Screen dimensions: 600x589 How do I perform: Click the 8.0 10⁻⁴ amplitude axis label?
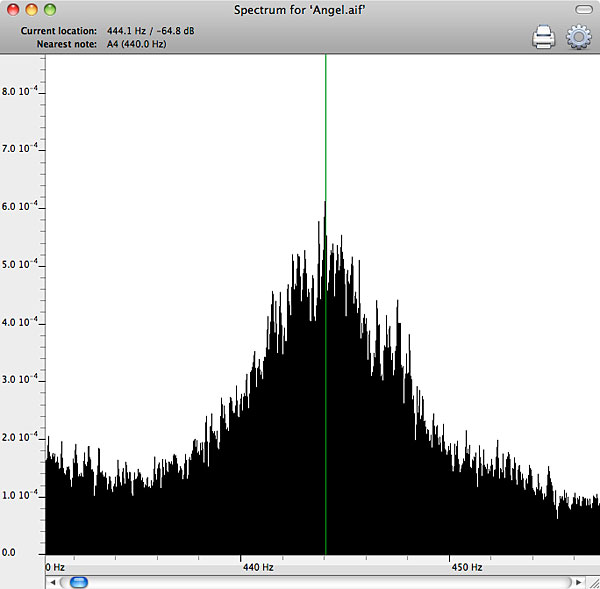point(21,91)
